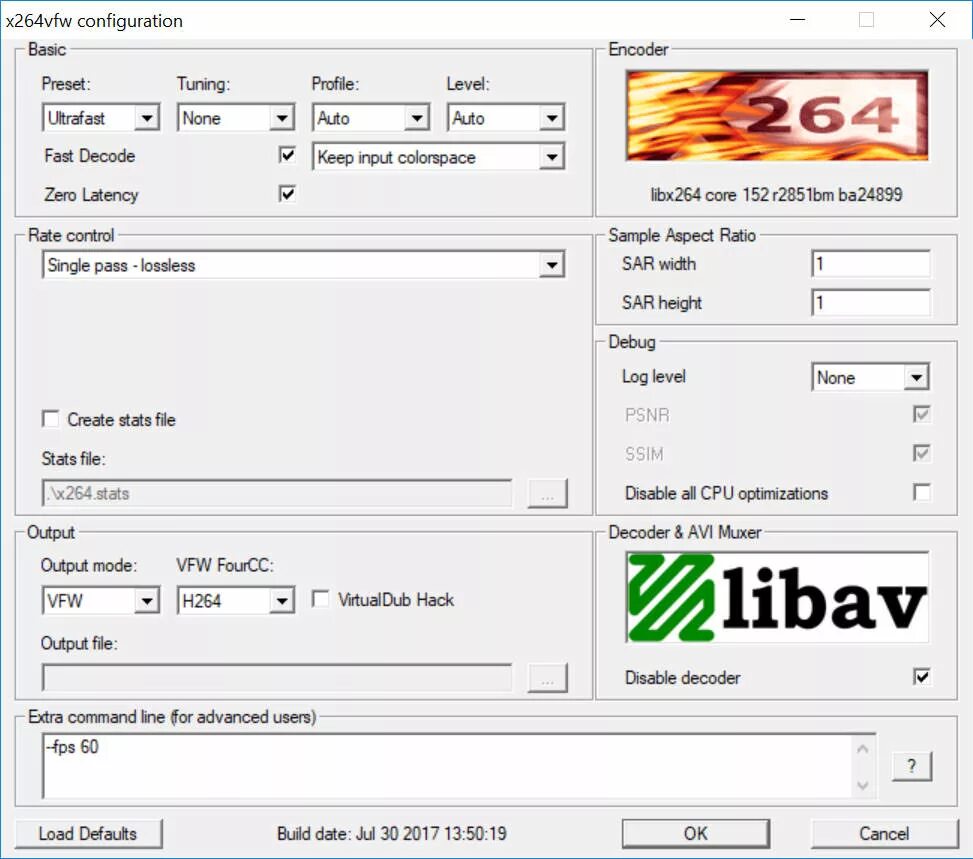The image size is (973, 859).
Task: Close the x264vfw configuration window
Action: click(x=937, y=20)
